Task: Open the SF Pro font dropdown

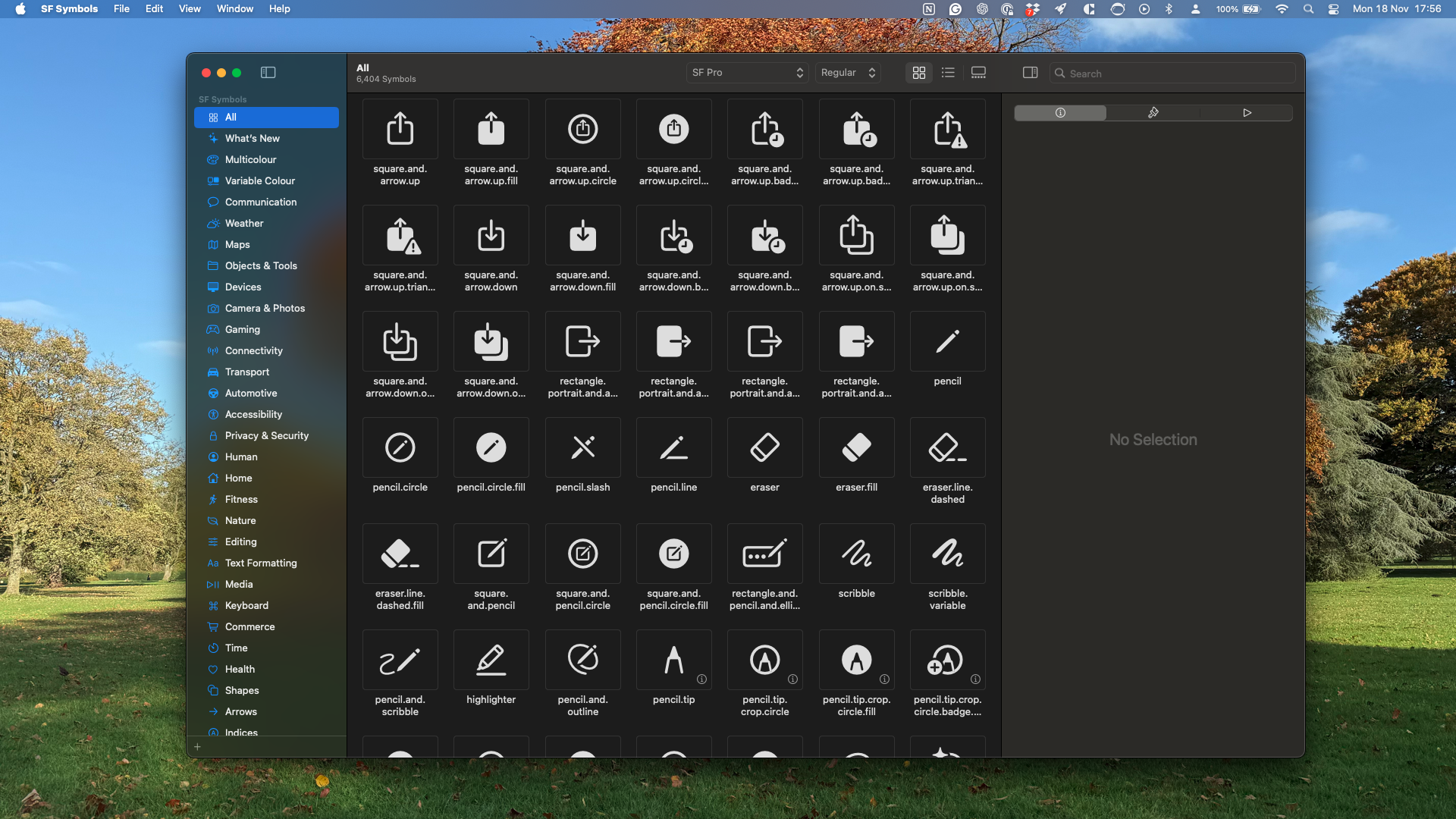Action: pos(747,73)
